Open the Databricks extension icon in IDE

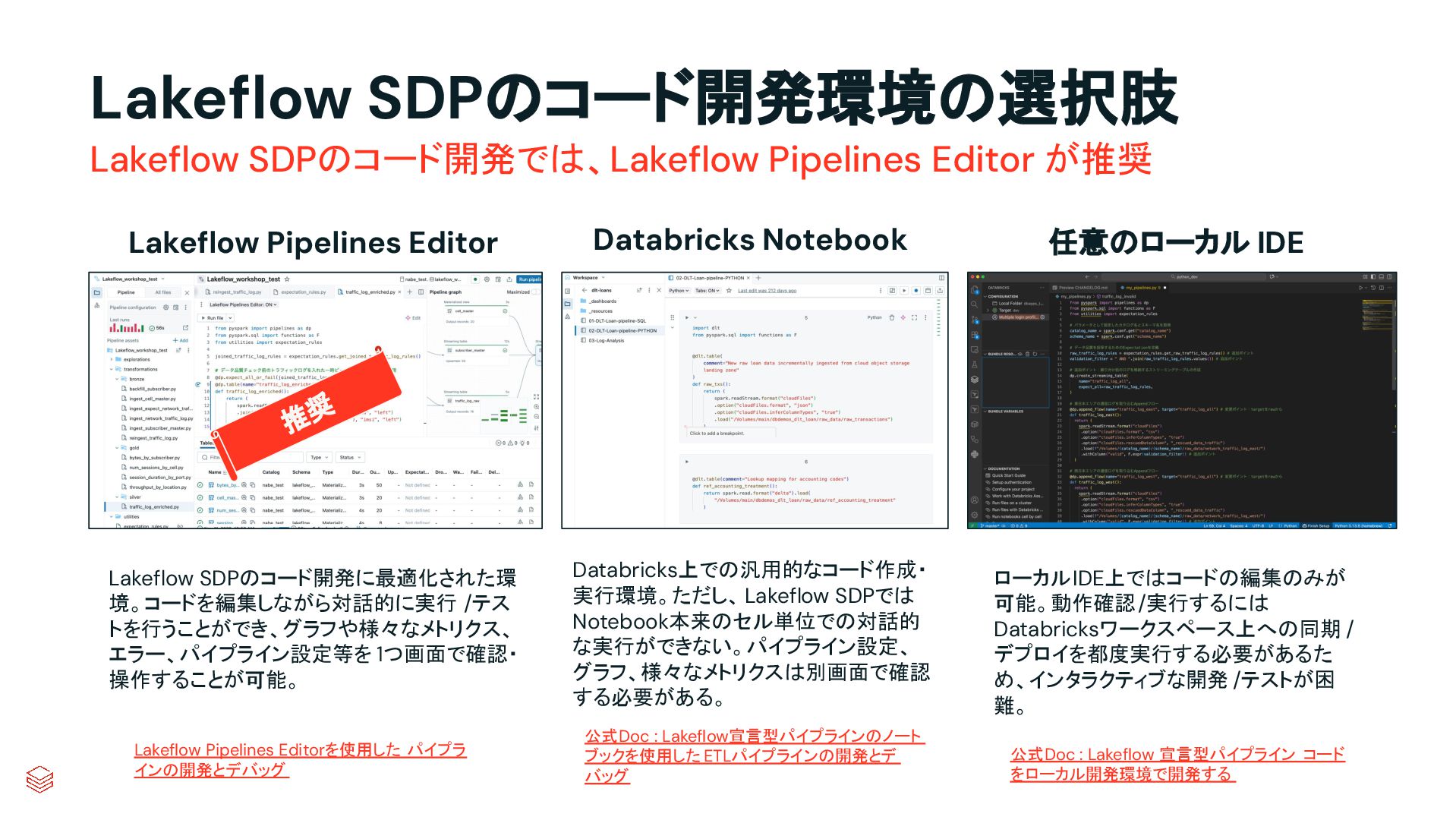click(975, 380)
